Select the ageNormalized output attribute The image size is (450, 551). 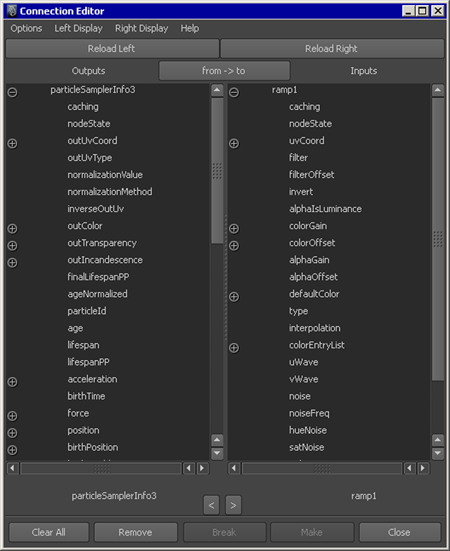click(97, 294)
